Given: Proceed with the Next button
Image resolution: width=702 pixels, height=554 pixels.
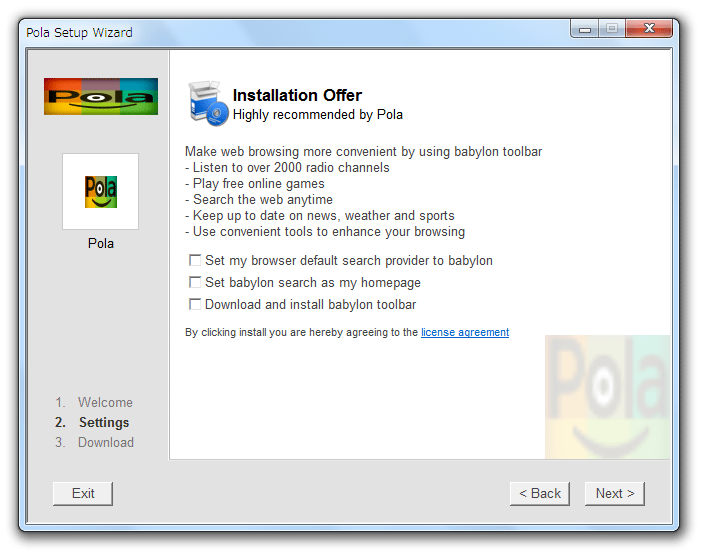Looking at the screenshot, I should tap(615, 494).
